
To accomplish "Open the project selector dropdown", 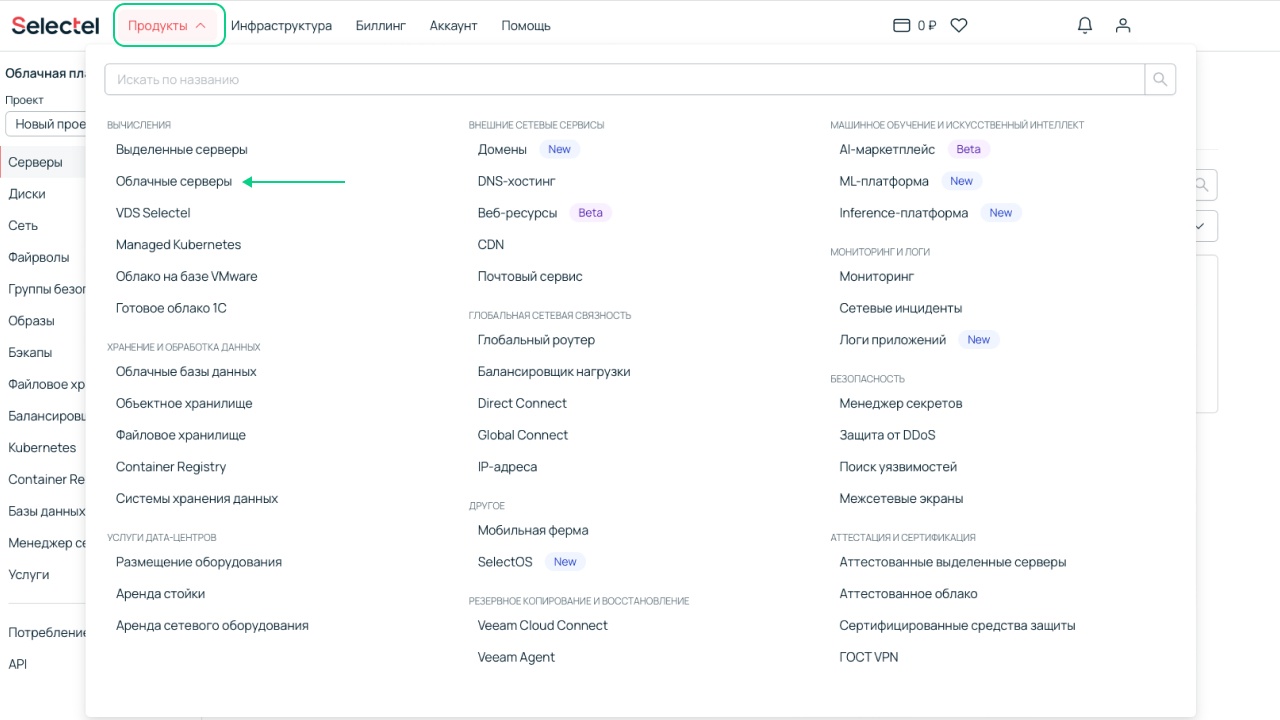I will coord(45,124).
